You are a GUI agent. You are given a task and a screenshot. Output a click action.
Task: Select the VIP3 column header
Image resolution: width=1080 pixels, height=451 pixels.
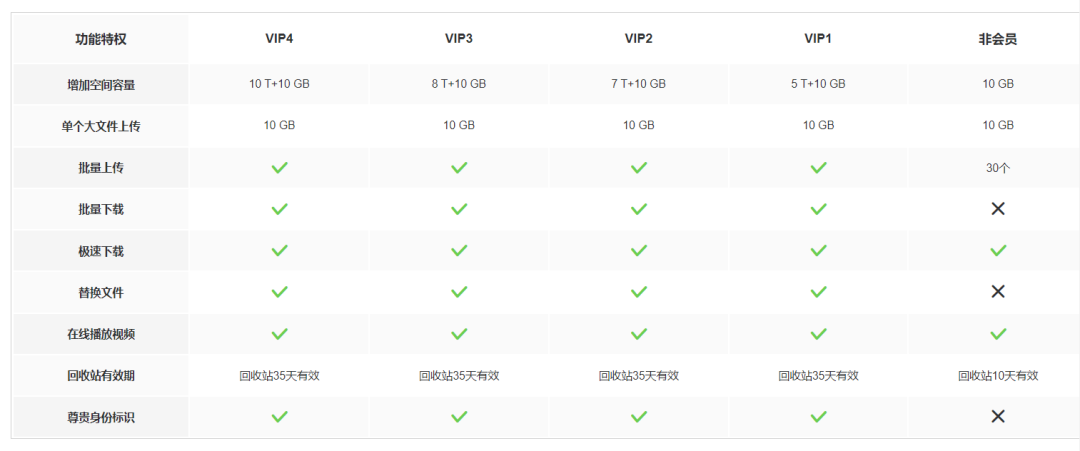(x=459, y=39)
